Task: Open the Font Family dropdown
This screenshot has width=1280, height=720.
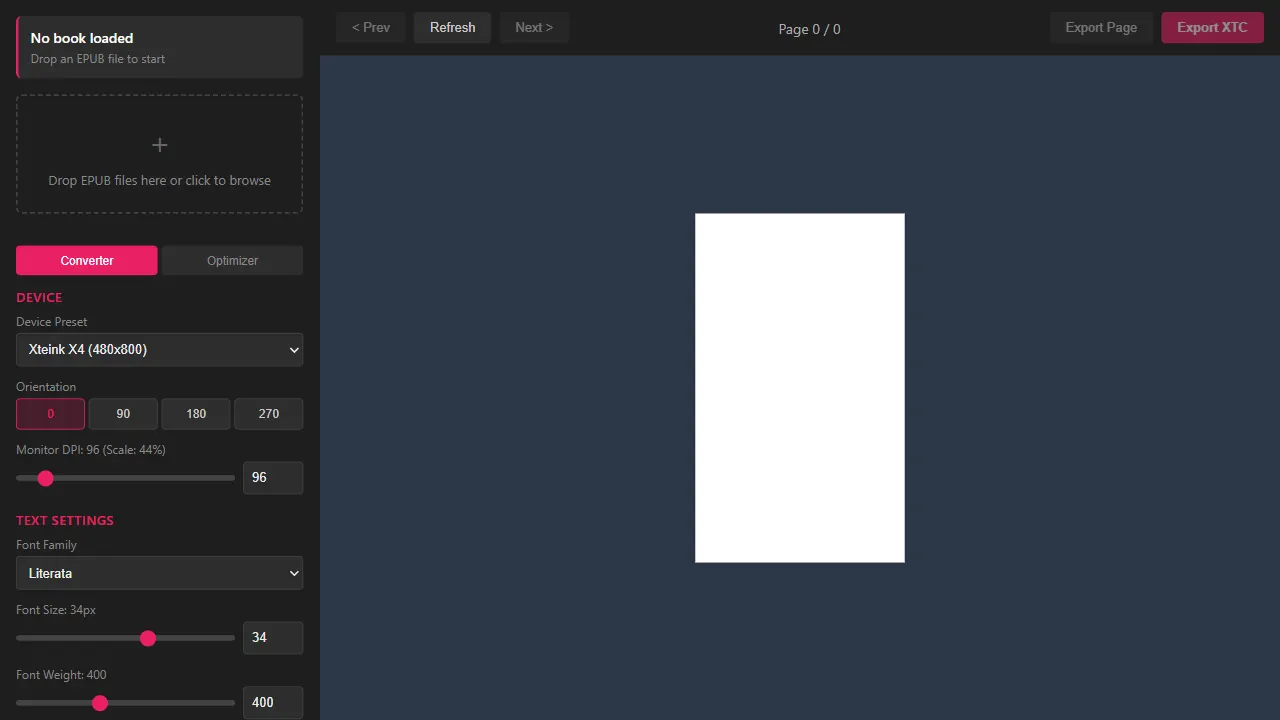Action: (159, 574)
